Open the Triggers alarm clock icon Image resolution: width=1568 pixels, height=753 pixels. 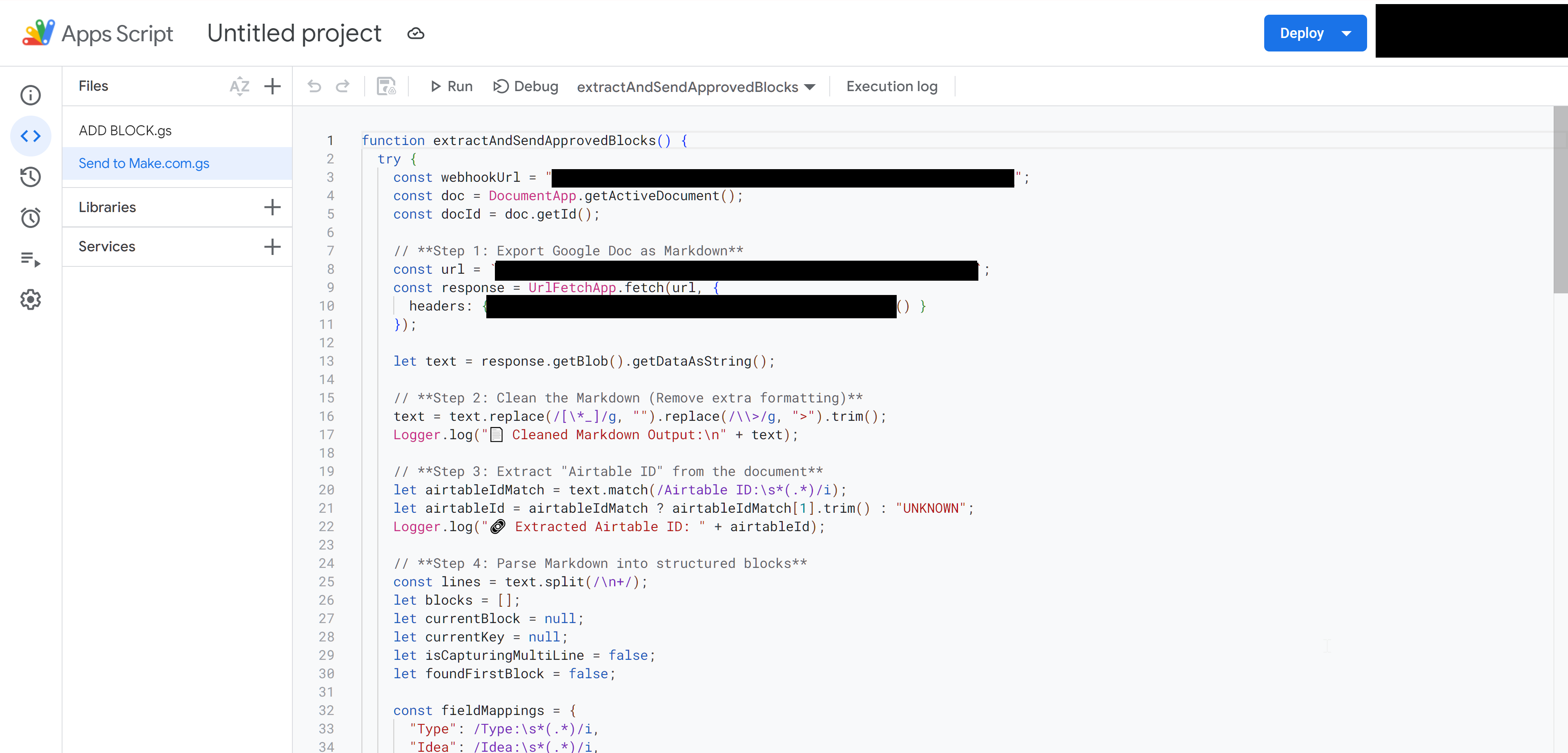pos(31,217)
